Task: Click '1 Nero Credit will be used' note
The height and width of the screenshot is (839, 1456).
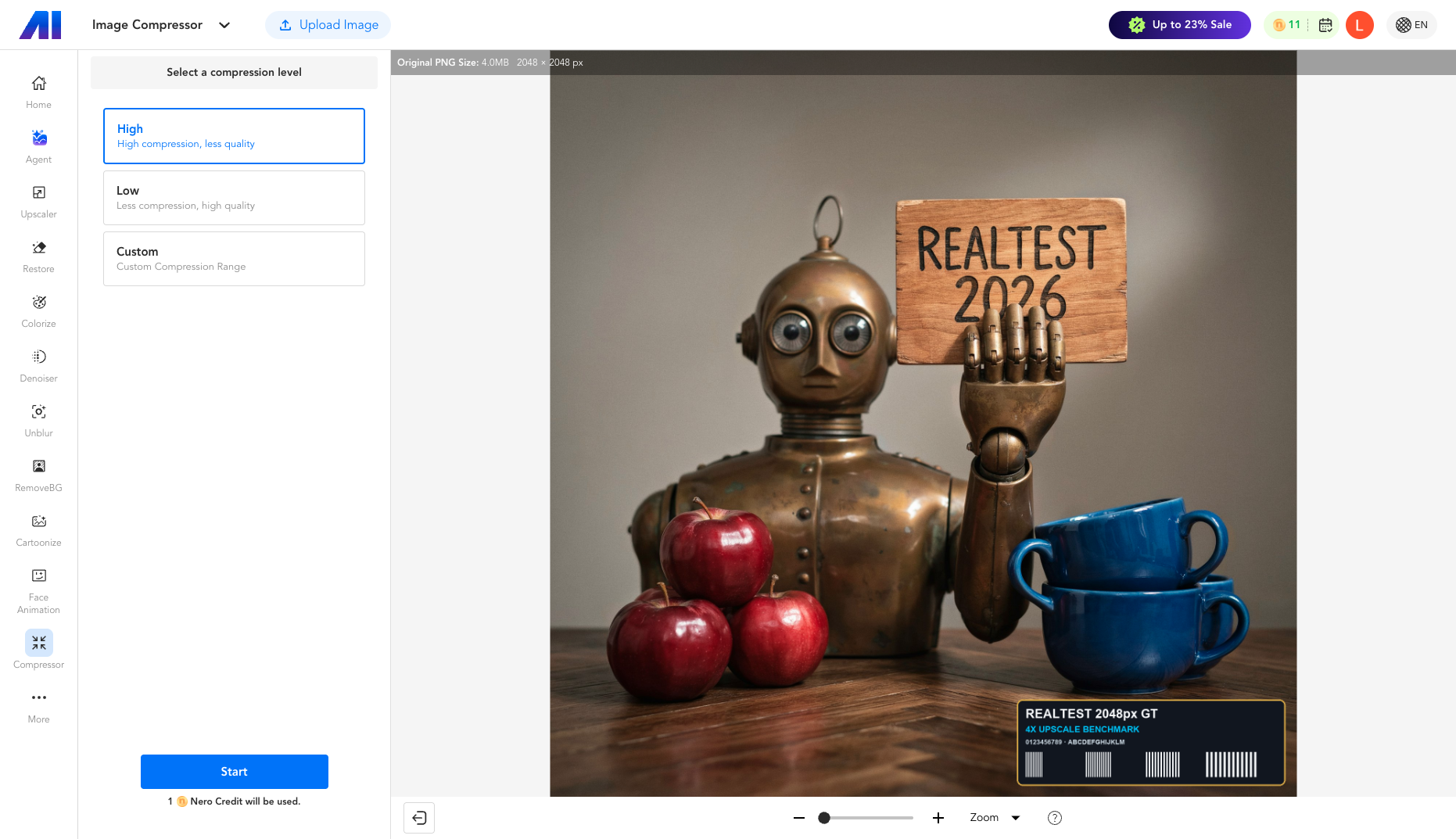Action: click(234, 801)
